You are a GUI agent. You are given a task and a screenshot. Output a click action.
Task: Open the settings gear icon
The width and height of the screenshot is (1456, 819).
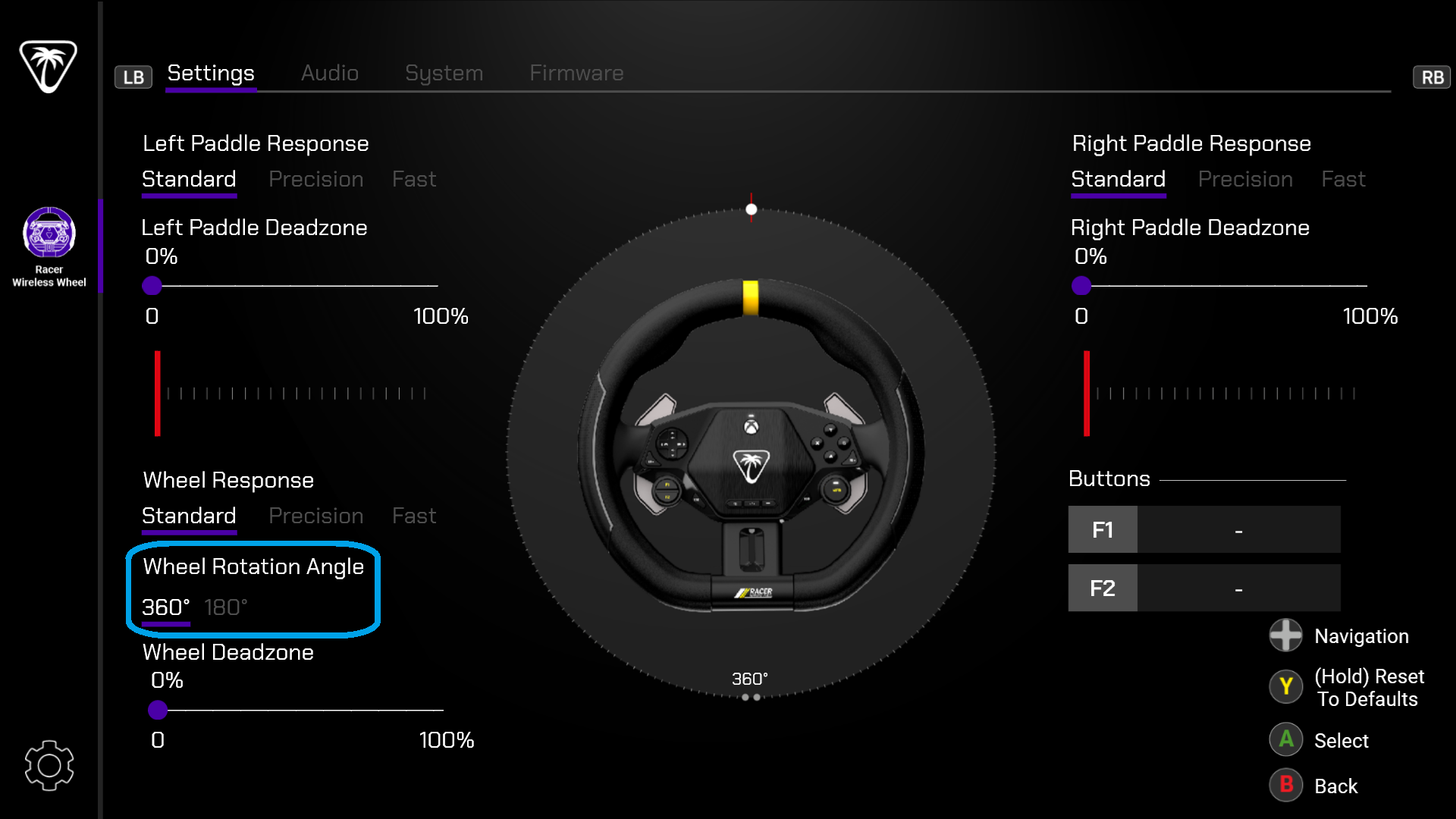49,766
